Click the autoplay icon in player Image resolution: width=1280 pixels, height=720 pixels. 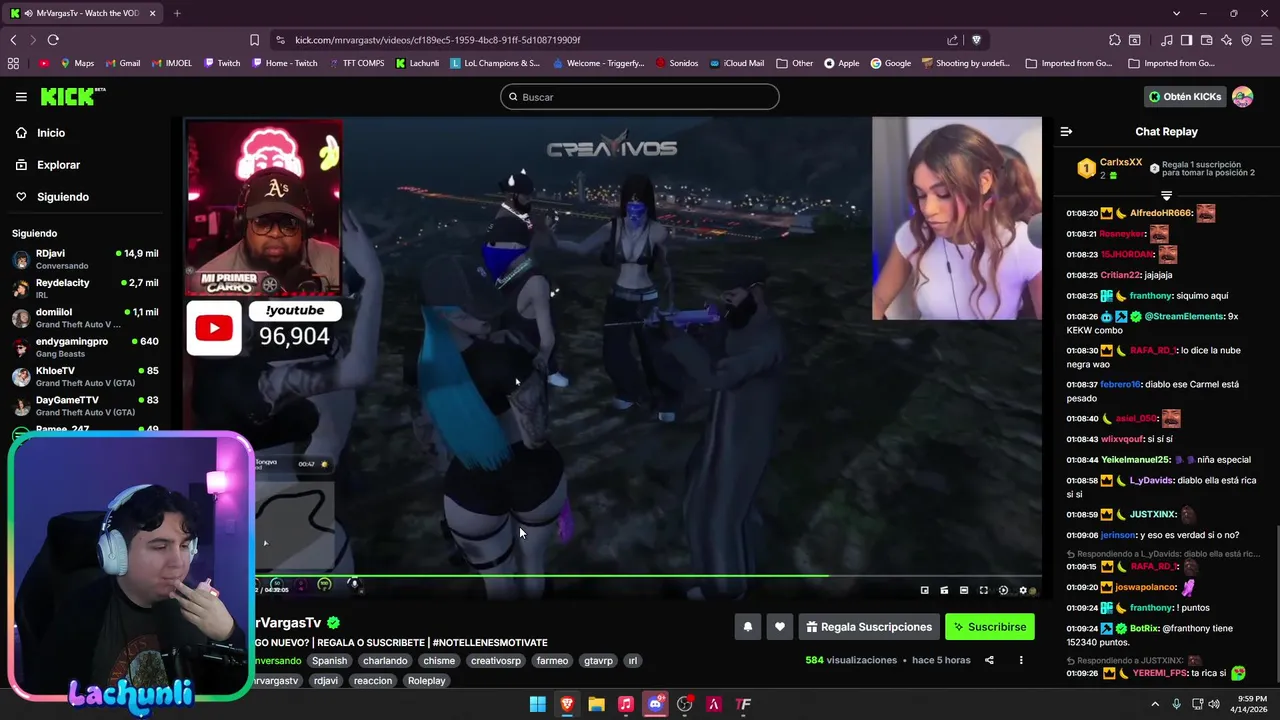[1004, 590]
